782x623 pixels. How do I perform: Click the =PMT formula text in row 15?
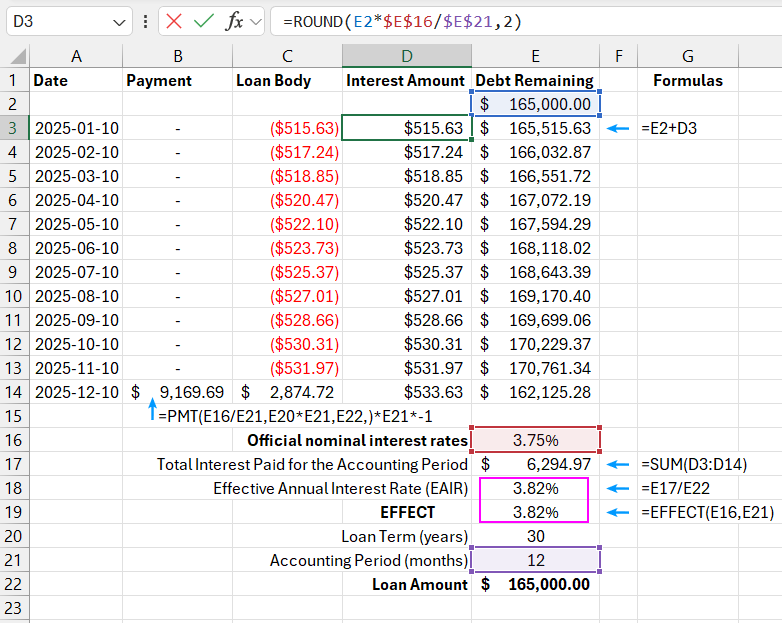295,416
